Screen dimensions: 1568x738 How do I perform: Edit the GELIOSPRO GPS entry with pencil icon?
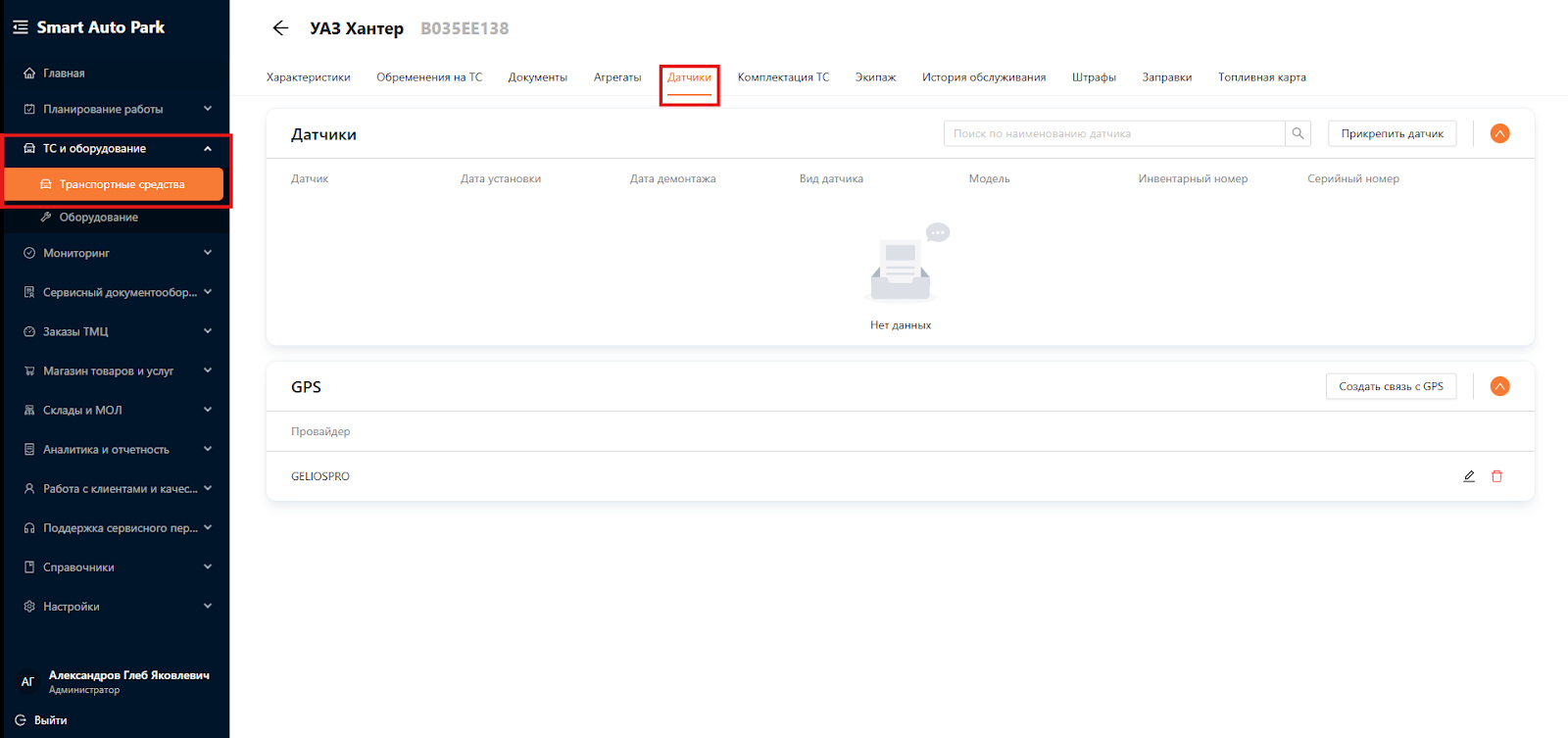(x=1469, y=476)
